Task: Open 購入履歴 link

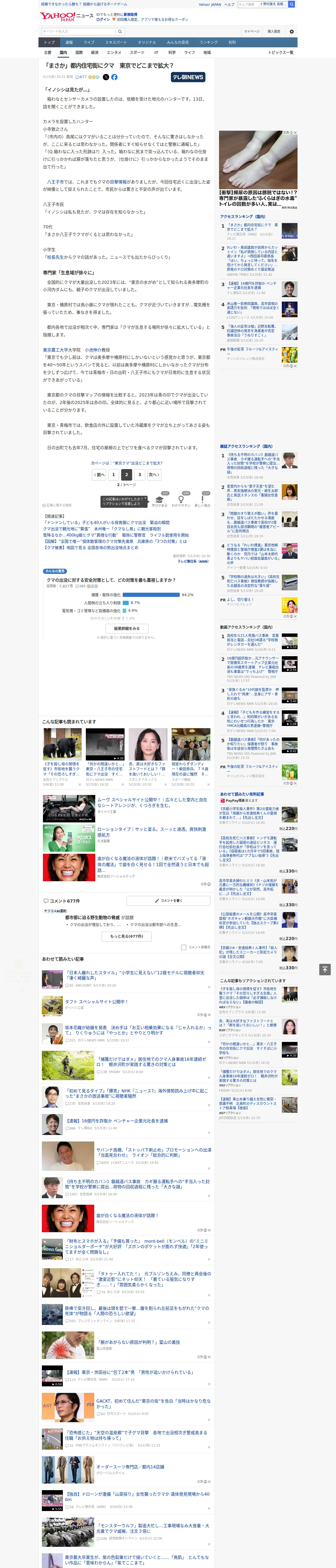Action: click(x=274, y=31)
